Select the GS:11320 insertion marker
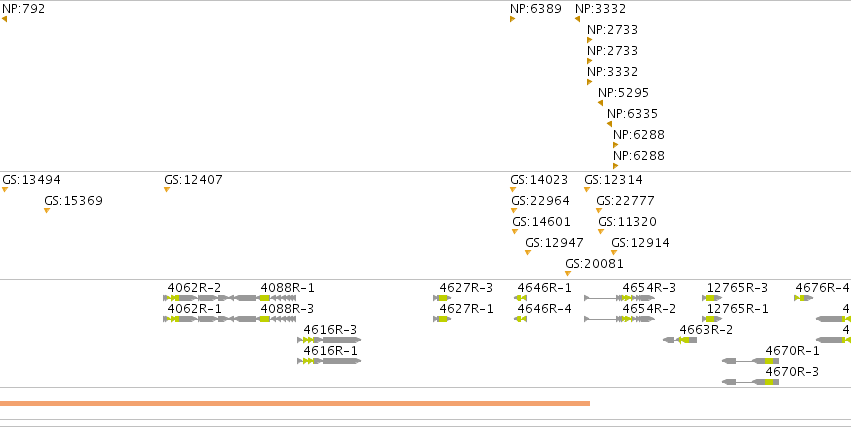This screenshot has height=427, width=851. 601,232
